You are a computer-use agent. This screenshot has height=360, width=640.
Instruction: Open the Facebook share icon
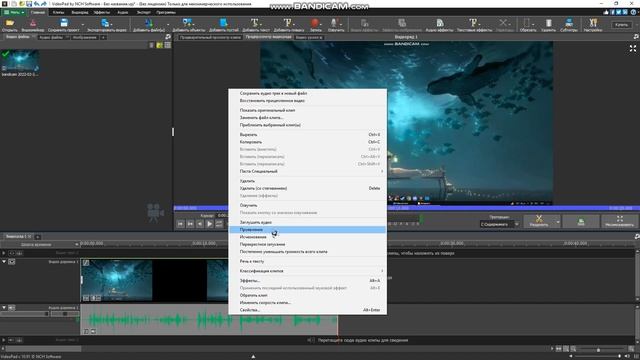click(612, 12)
